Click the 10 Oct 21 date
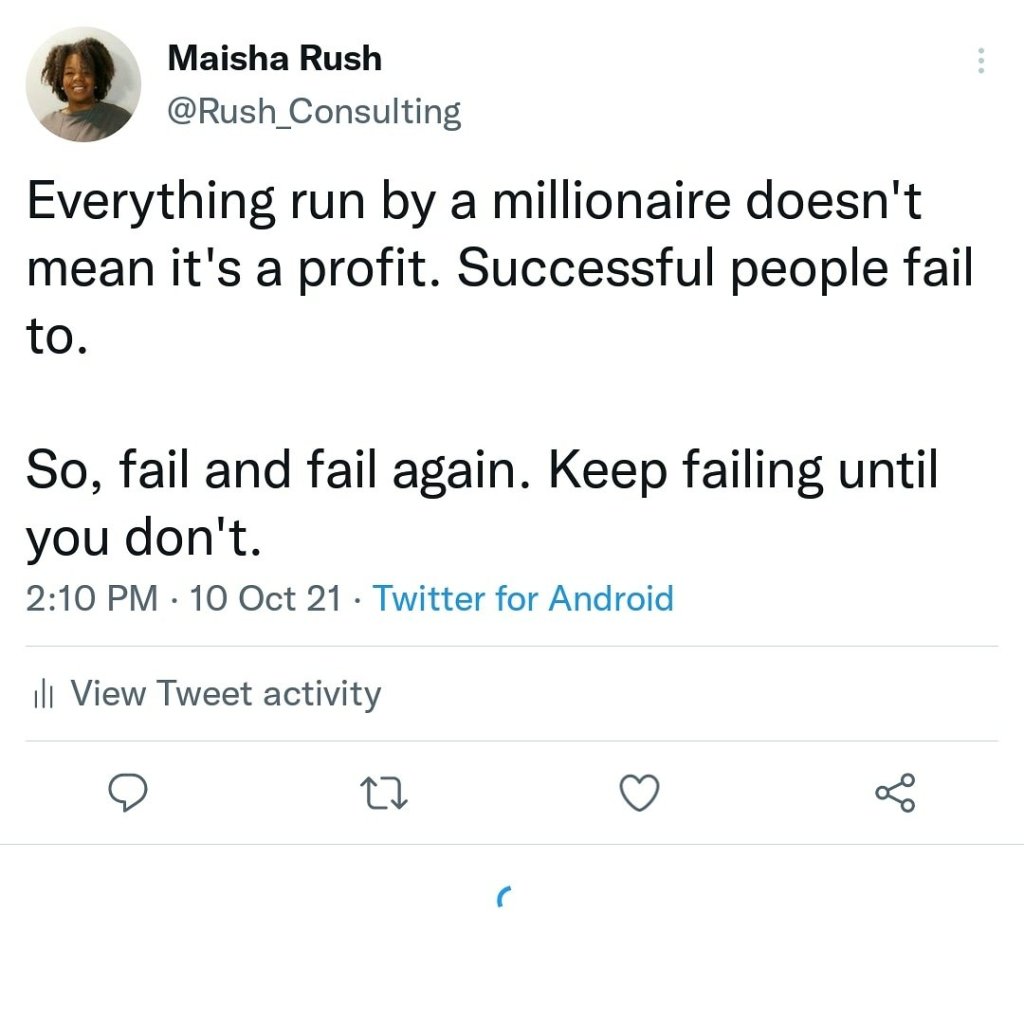The width and height of the screenshot is (1024, 1024). 264,599
